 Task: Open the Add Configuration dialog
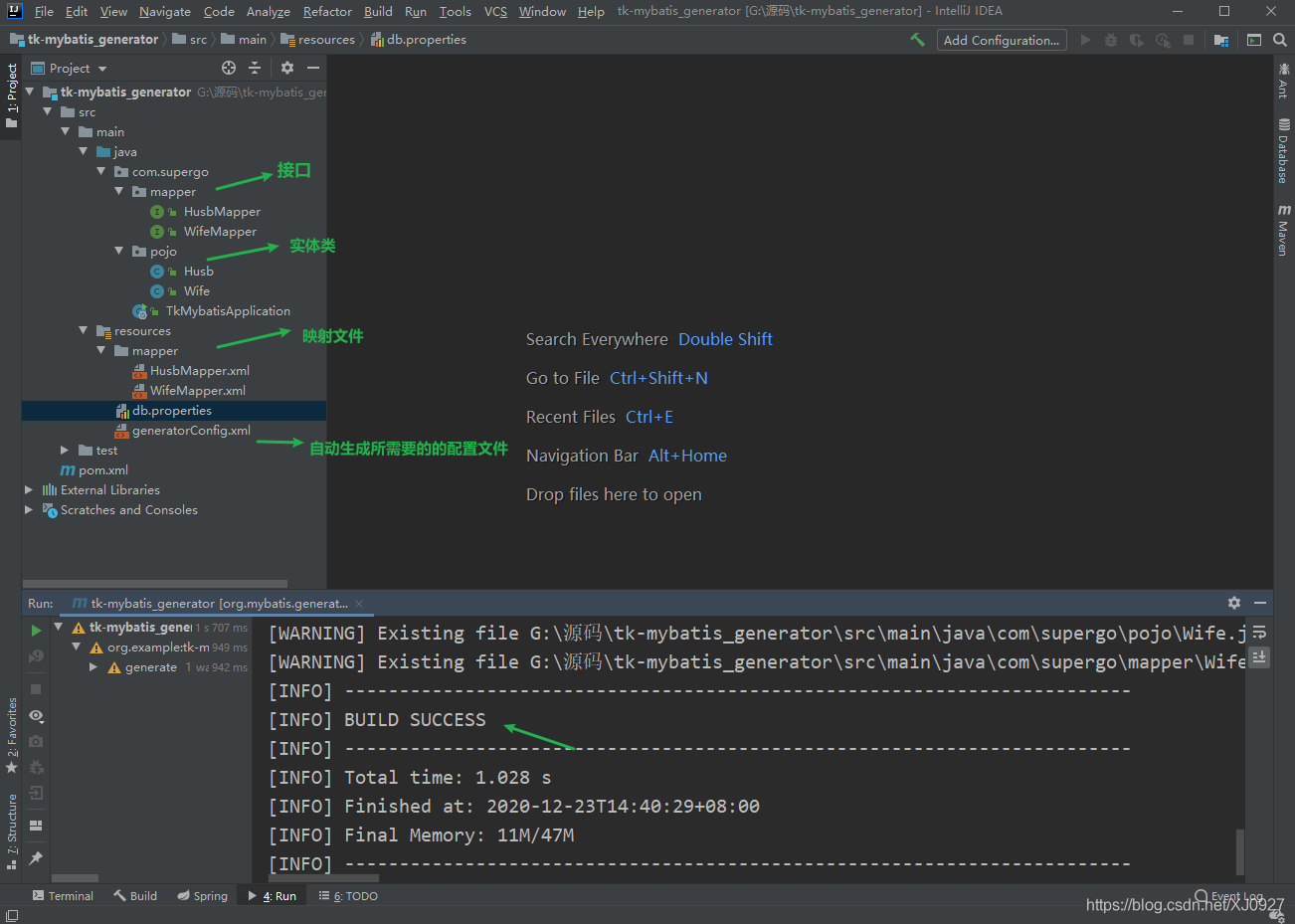pyautogui.click(x=1002, y=40)
